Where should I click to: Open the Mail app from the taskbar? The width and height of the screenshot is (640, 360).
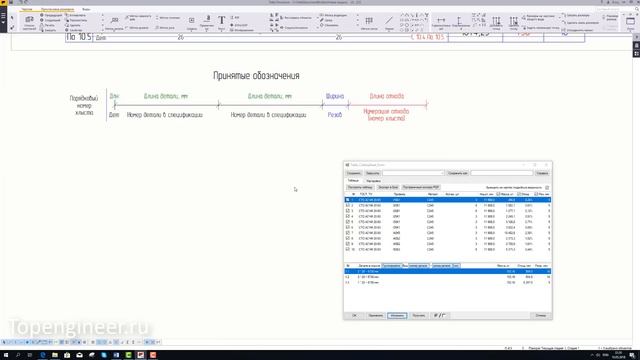pos(79,355)
